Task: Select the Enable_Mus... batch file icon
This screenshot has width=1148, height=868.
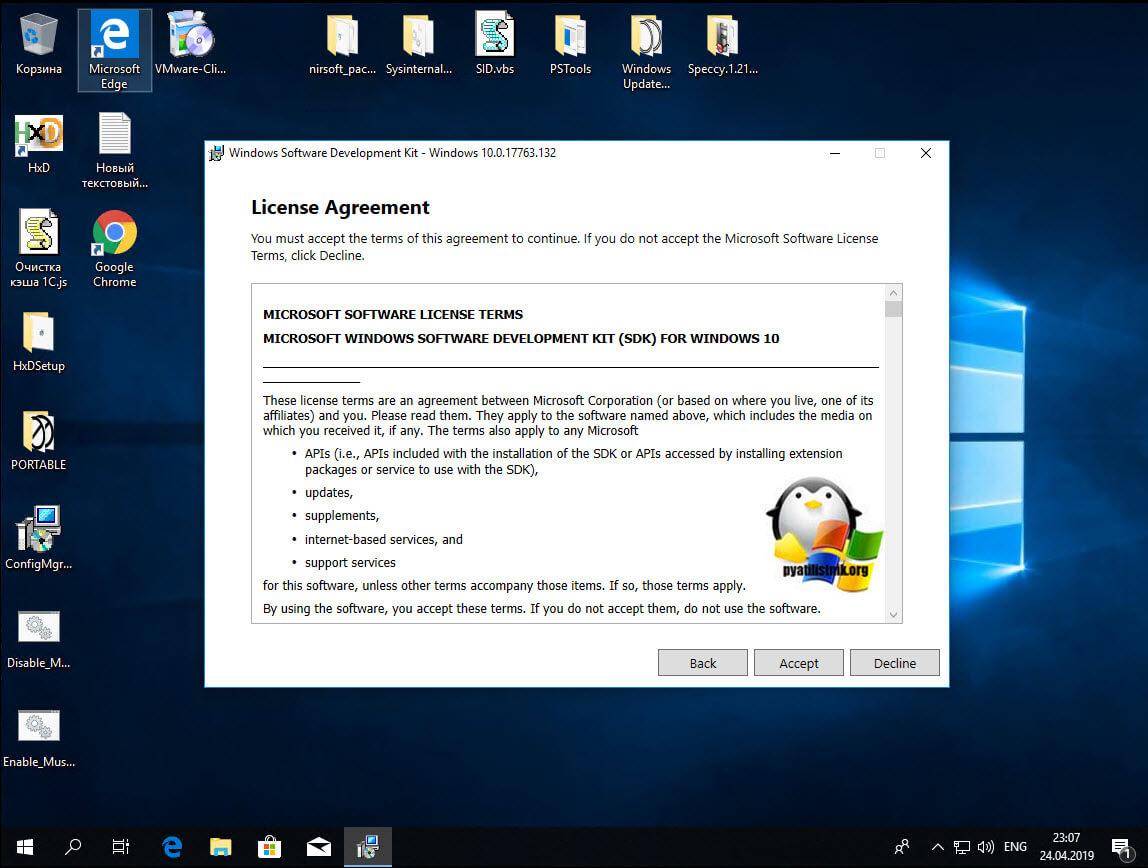Action: [39, 738]
